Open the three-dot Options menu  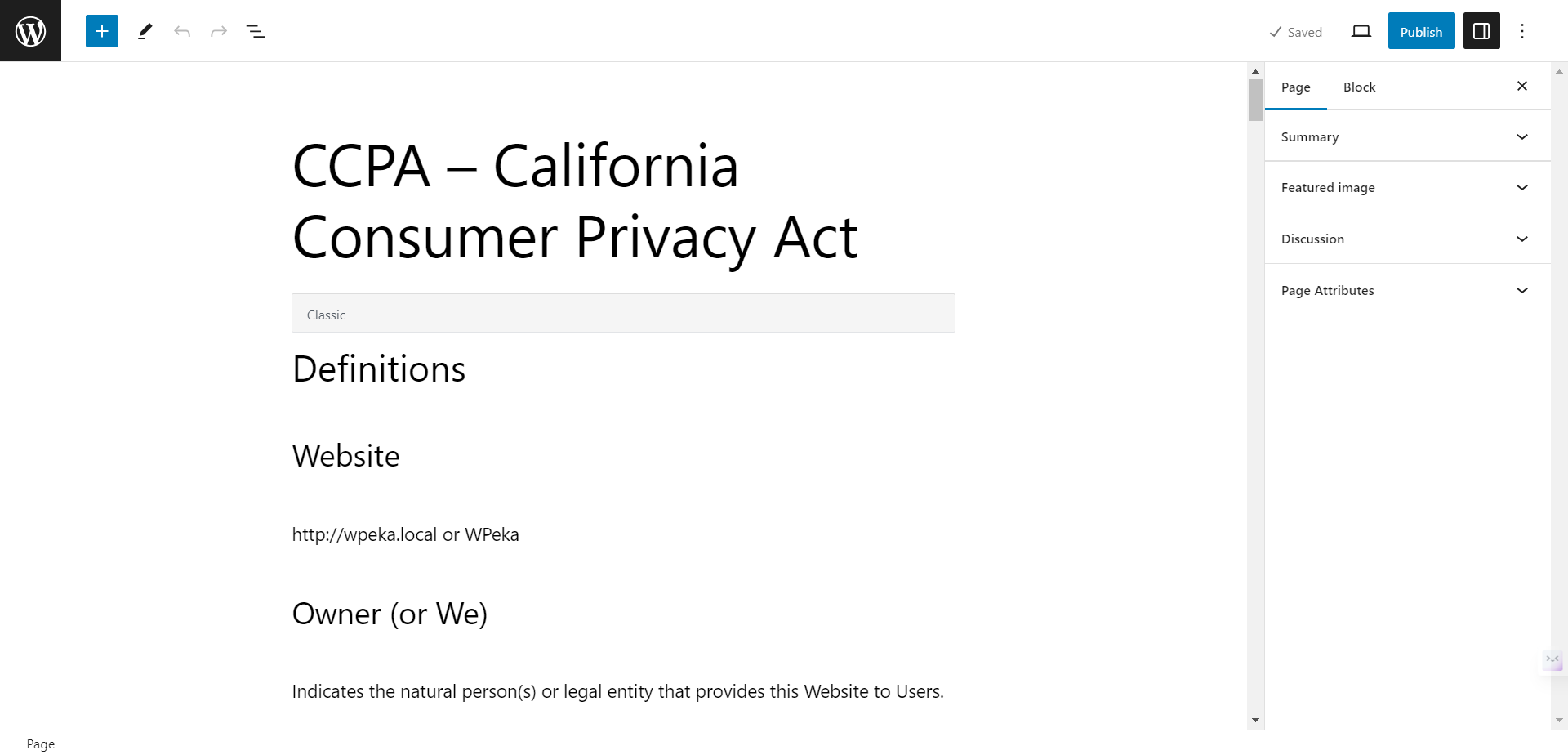click(x=1522, y=31)
